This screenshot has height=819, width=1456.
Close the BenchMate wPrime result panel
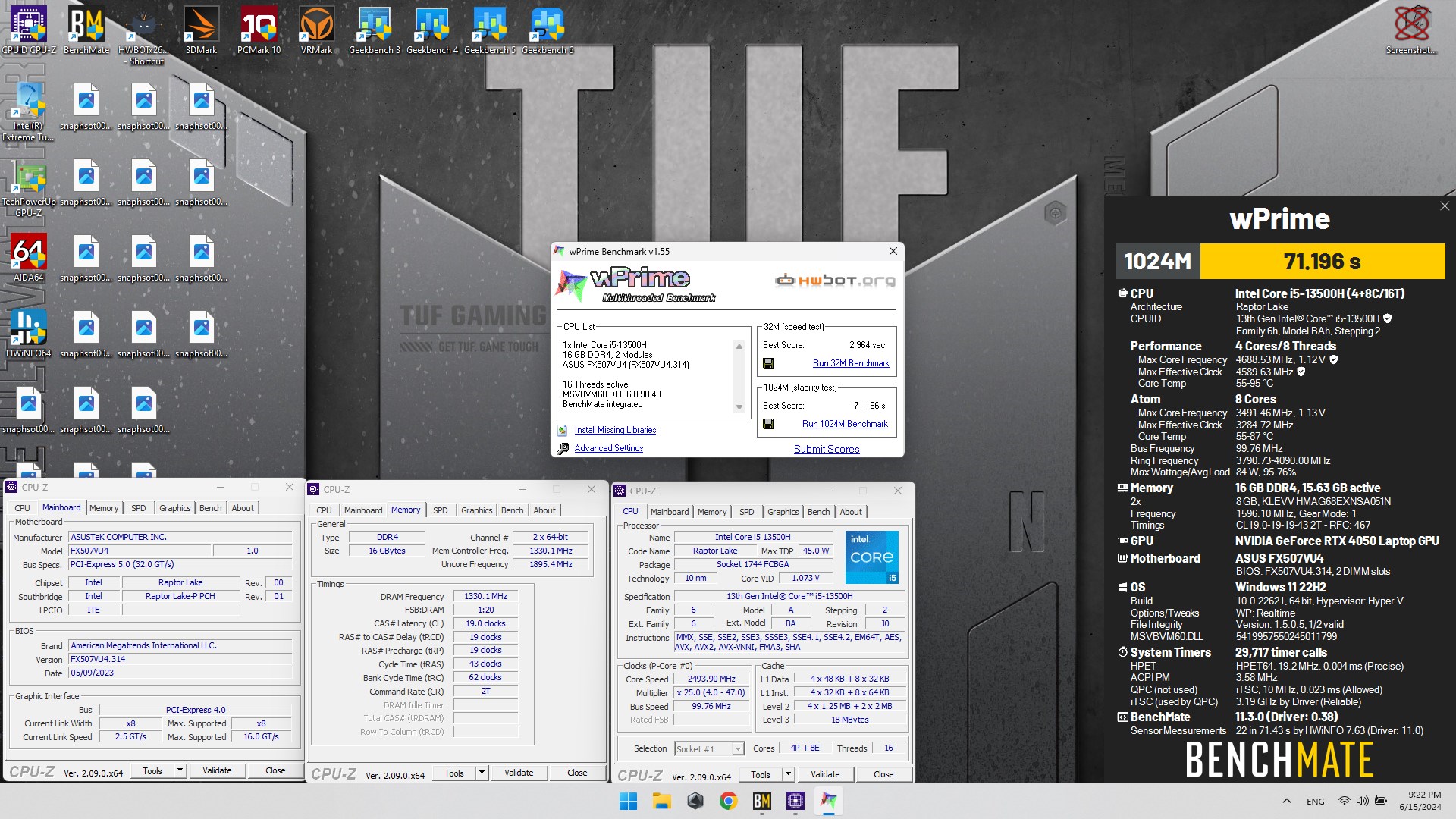pos(1444,206)
